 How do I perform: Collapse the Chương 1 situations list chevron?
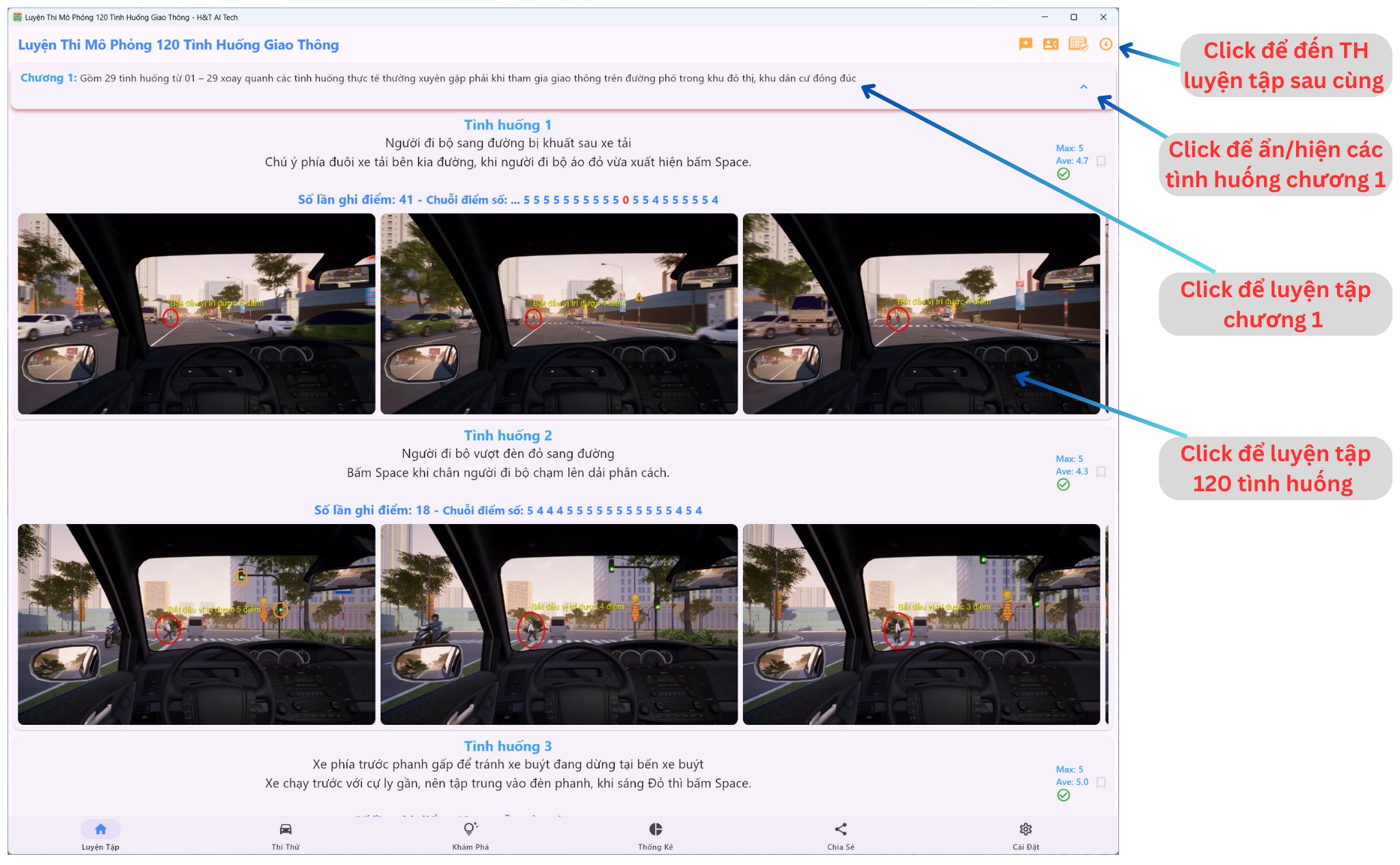tap(1083, 87)
